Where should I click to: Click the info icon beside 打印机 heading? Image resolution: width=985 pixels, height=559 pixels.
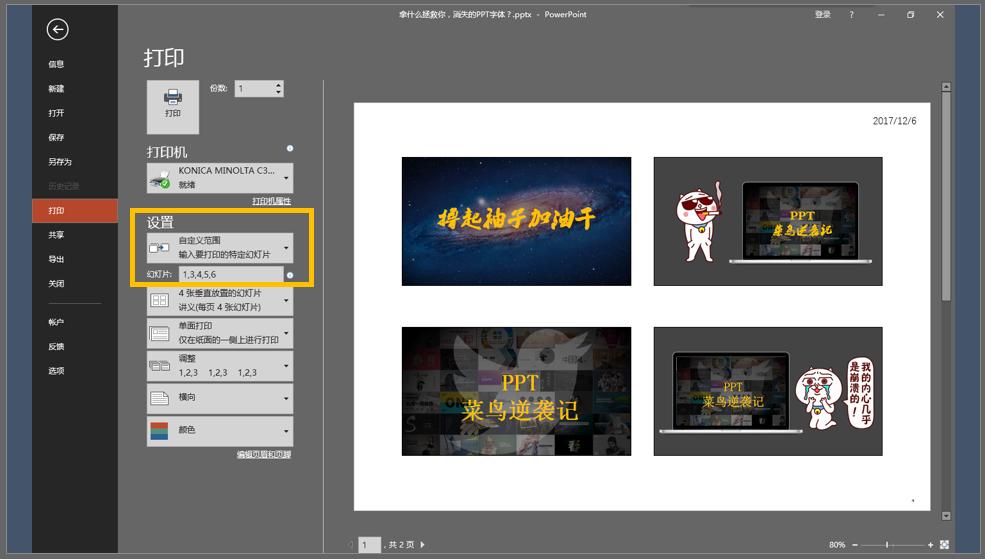(290, 148)
